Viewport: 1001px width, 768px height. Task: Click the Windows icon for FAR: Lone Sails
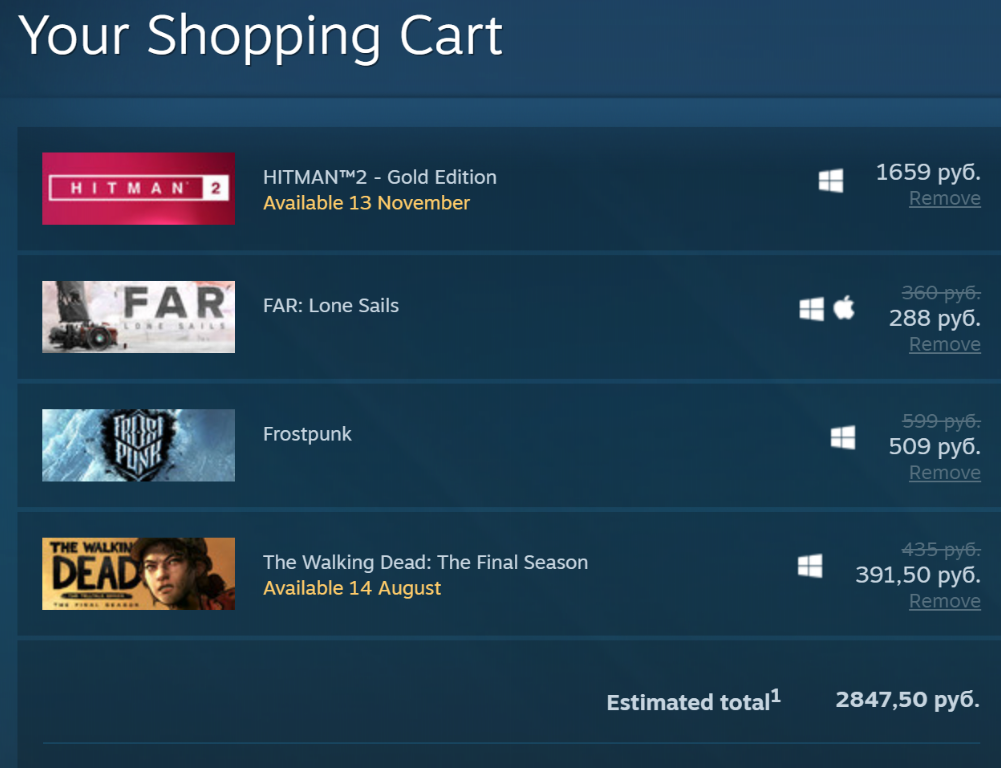[x=812, y=309]
